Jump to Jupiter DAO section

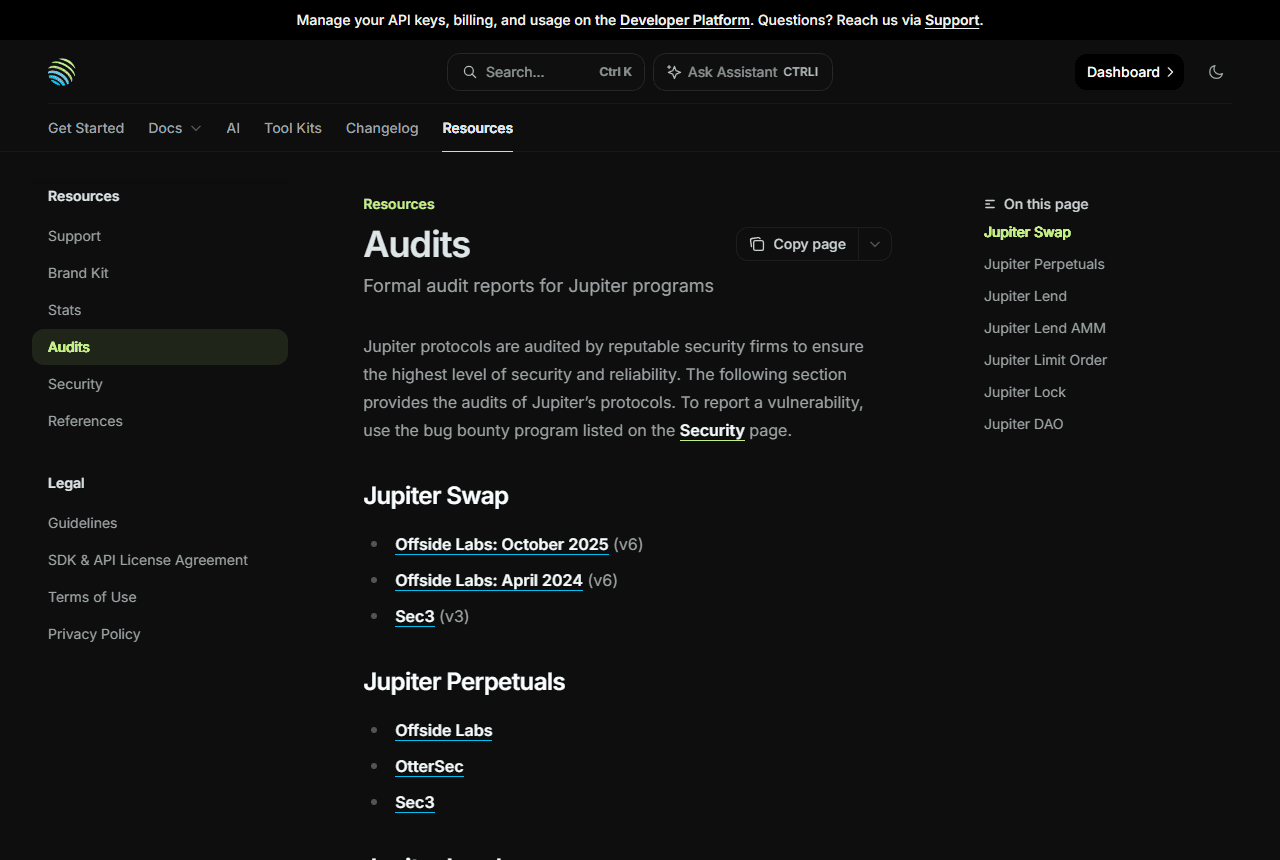(x=1024, y=424)
